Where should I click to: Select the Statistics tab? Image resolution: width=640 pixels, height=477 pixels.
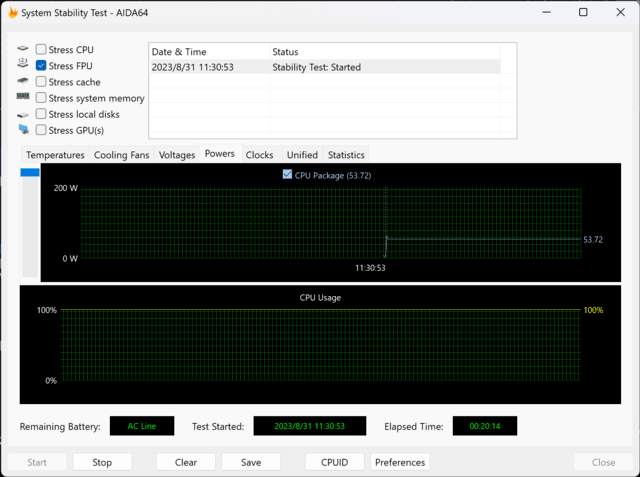346,155
